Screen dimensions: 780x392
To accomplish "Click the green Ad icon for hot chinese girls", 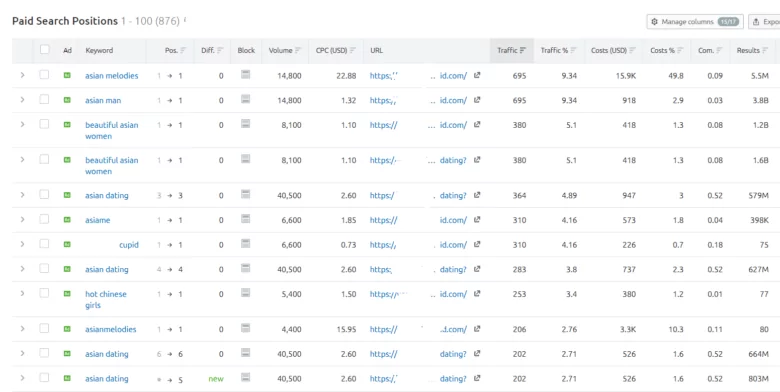I will 67,294.
